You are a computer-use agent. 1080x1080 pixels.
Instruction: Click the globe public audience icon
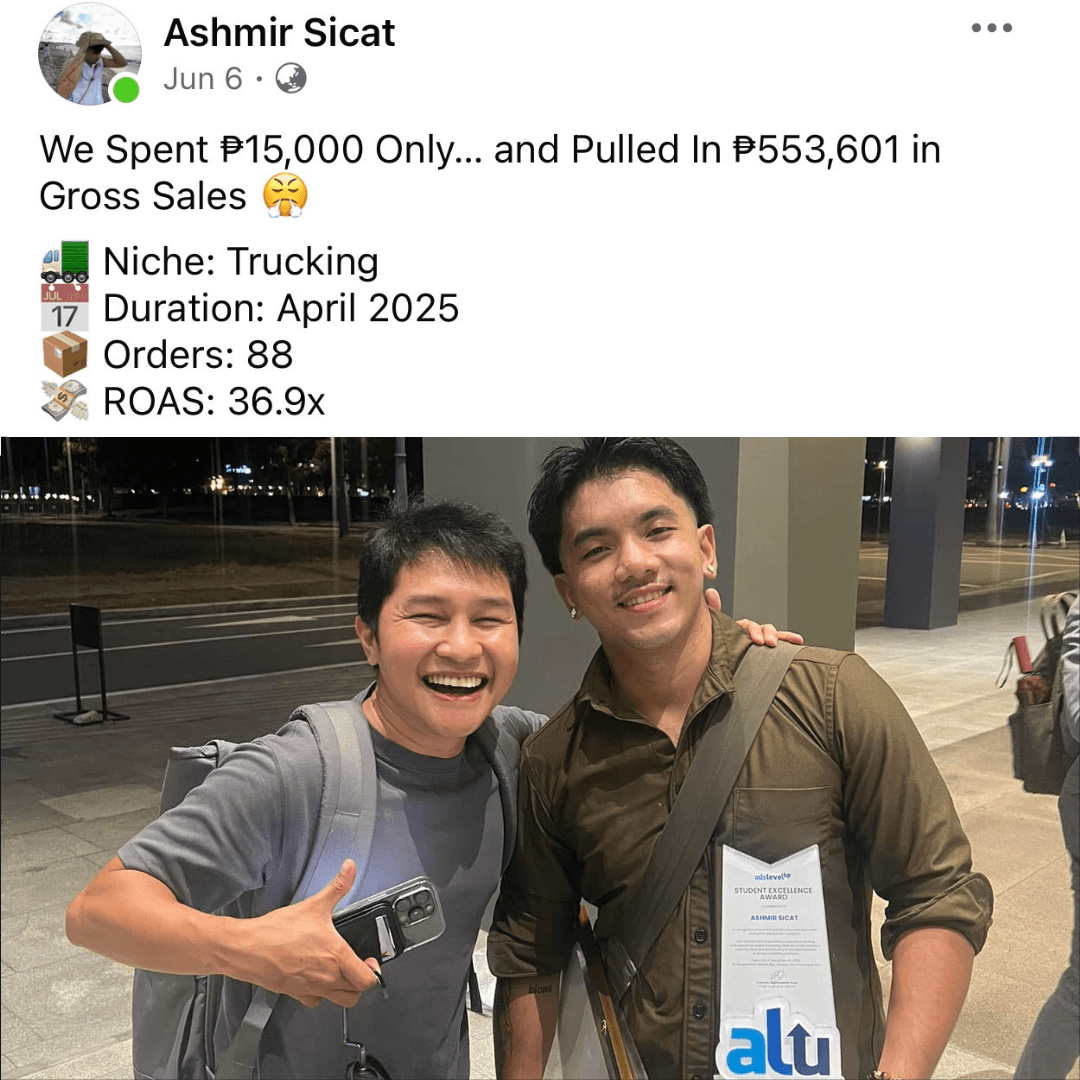291,79
